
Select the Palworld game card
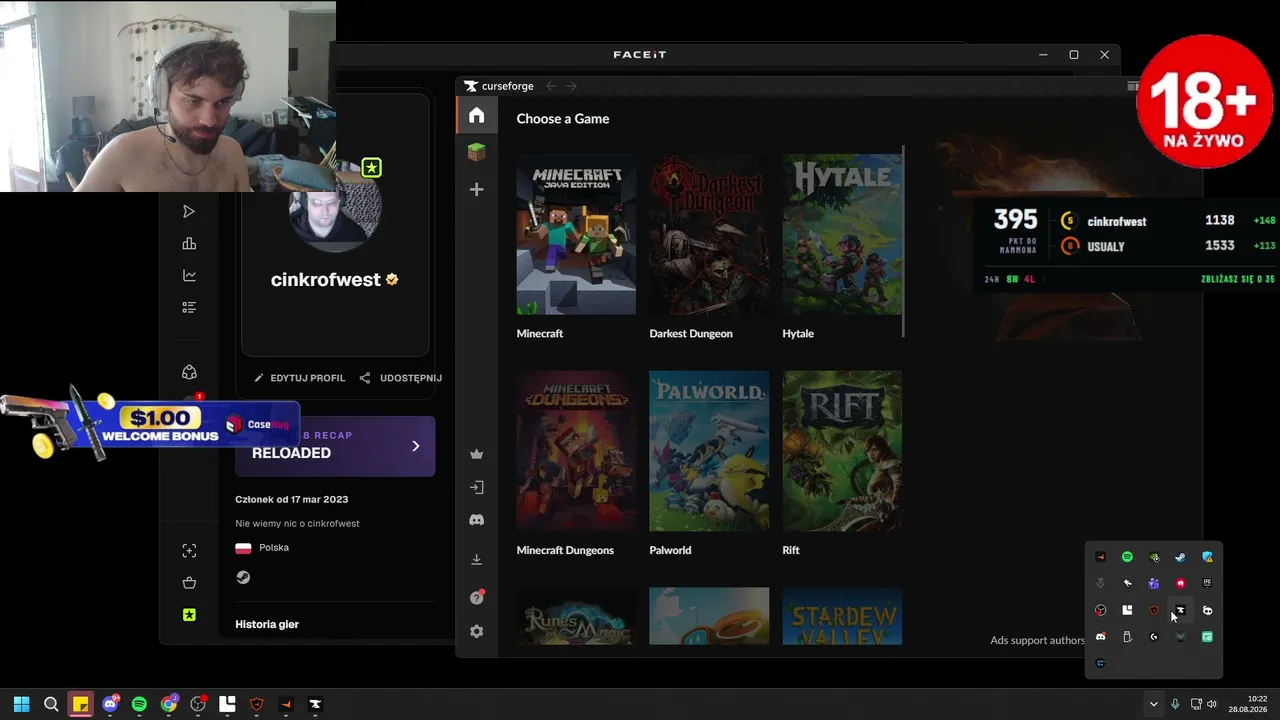pyautogui.click(x=709, y=464)
